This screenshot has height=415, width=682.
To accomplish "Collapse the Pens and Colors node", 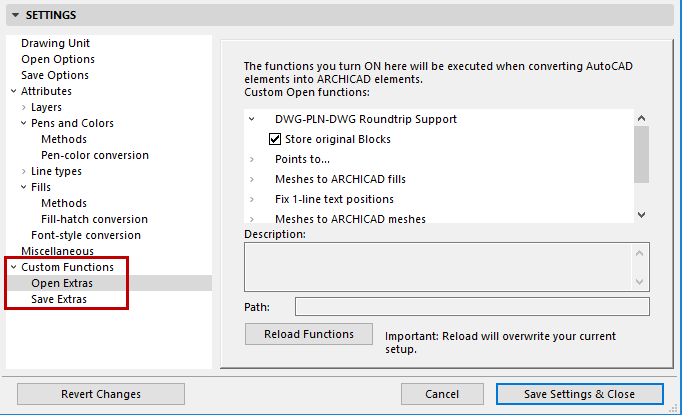I will pyautogui.click(x=23, y=123).
